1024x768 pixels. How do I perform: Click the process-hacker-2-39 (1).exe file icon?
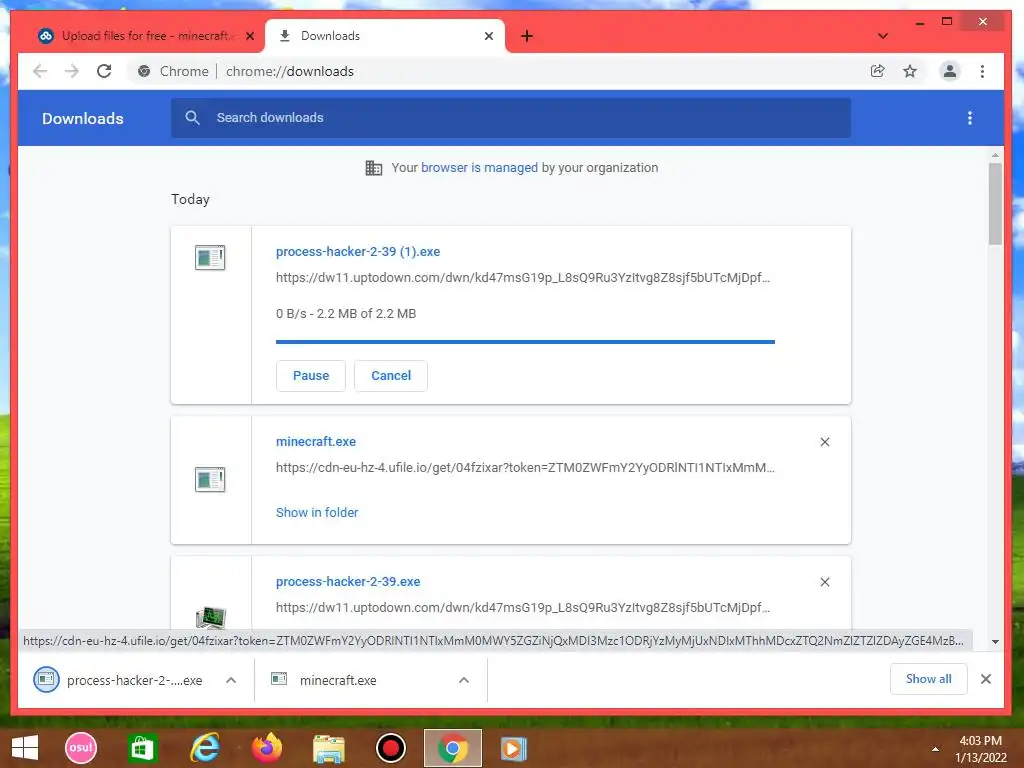click(210, 257)
